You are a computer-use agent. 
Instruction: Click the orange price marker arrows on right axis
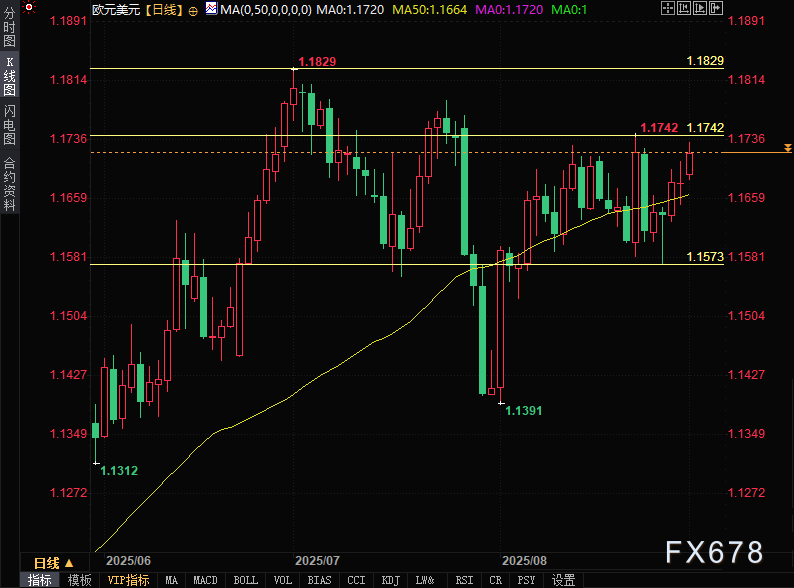click(x=788, y=148)
